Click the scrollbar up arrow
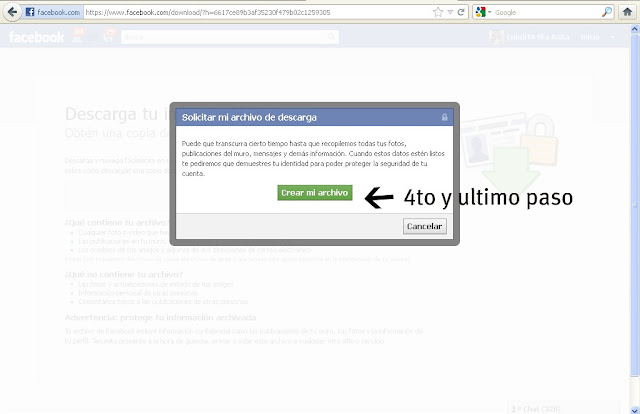The image size is (640, 414). (635, 29)
